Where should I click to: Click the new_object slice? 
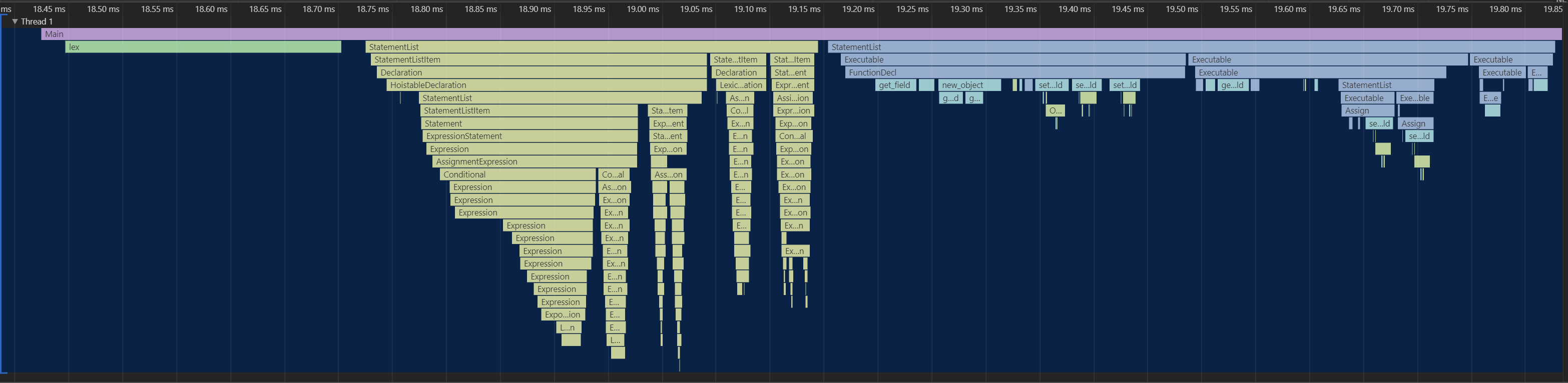pyautogui.click(x=969, y=85)
